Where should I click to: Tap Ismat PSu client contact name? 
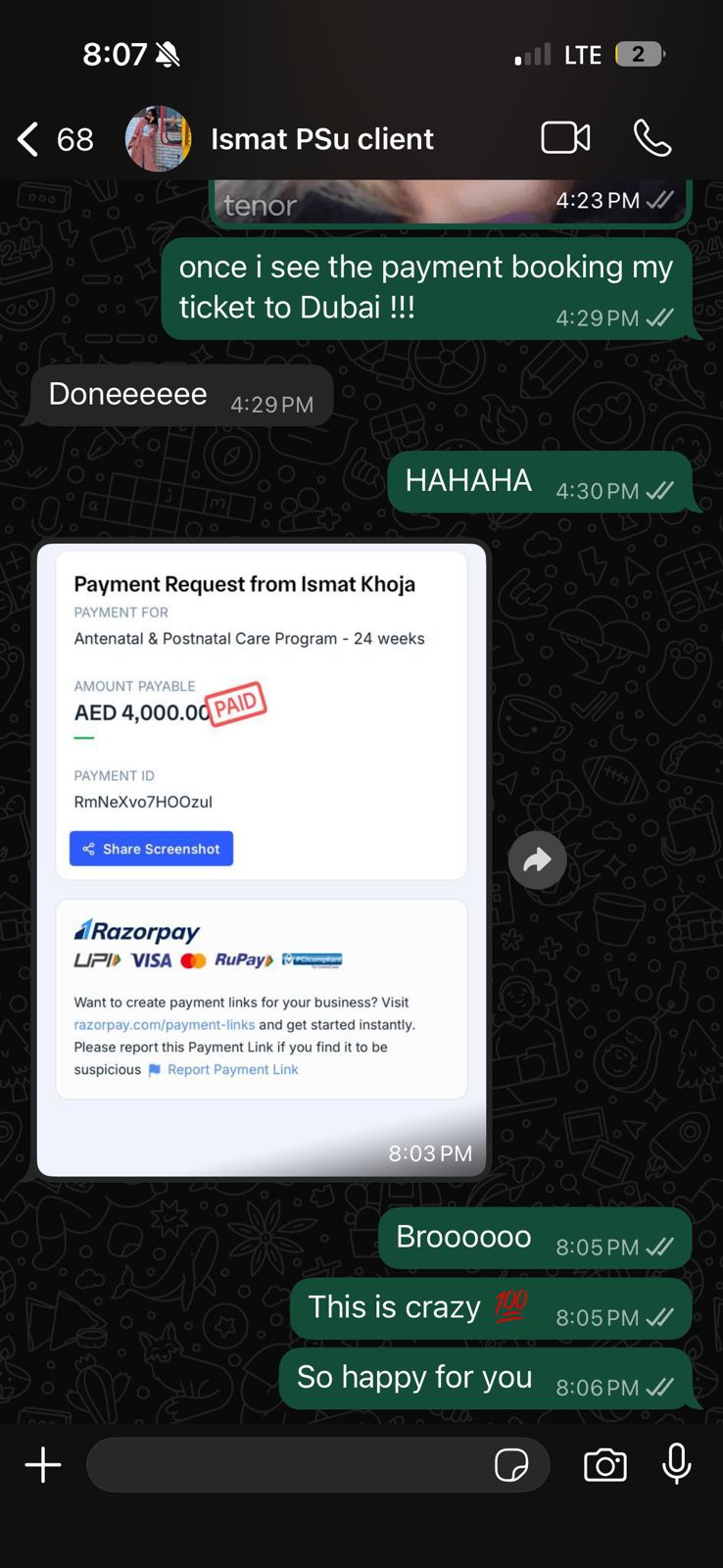point(322,139)
